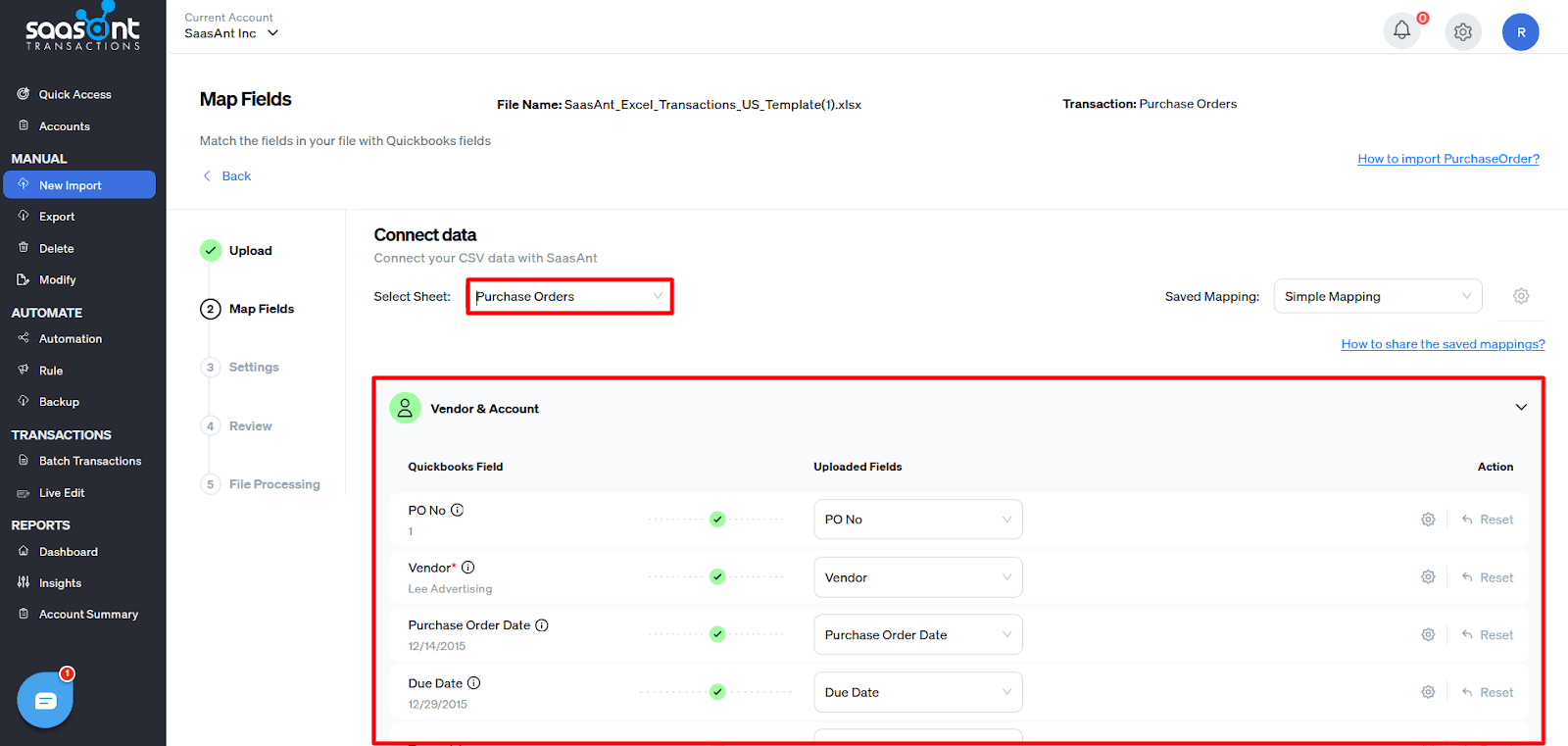The height and width of the screenshot is (746, 1568).
Task: Reset the PO No mapping
Action: (1488, 520)
